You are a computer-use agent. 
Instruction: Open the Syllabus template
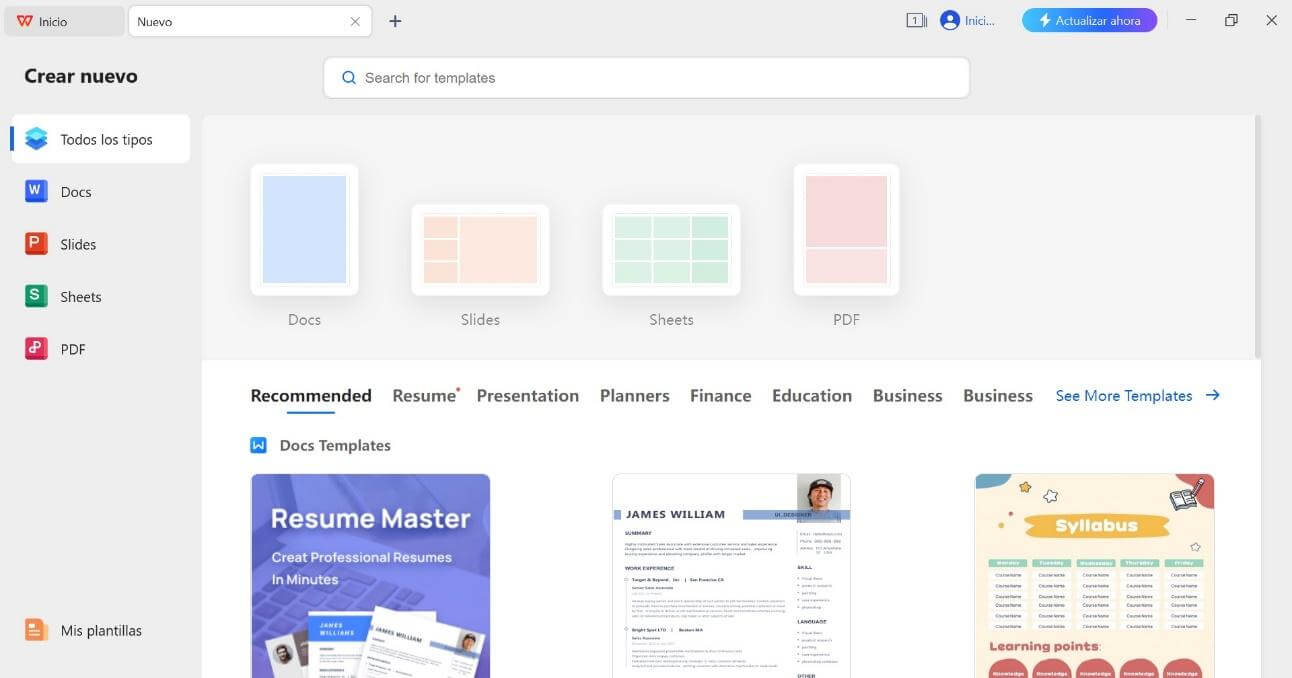[1094, 575]
